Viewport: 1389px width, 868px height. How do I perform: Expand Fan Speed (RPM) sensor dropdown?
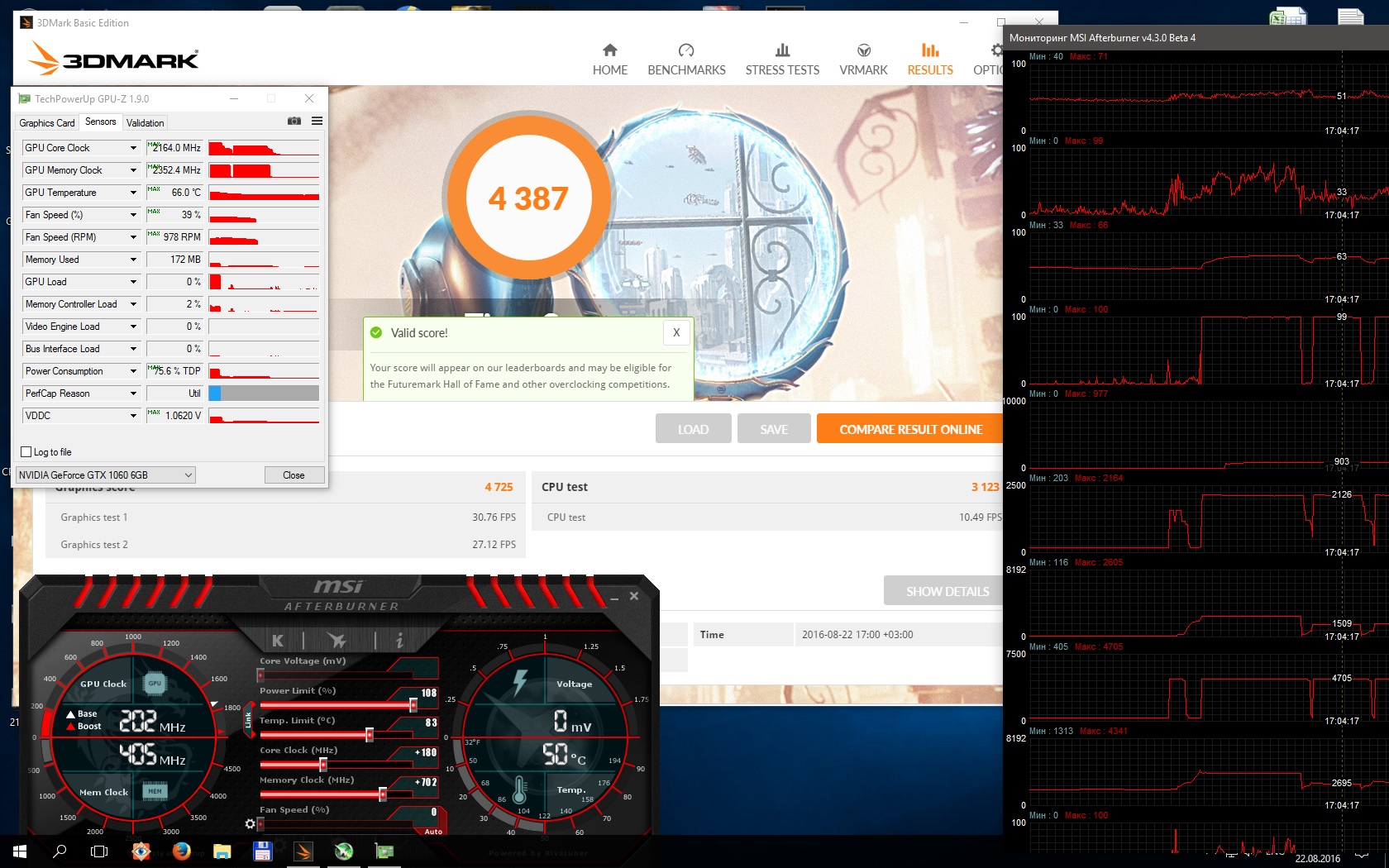133,237
